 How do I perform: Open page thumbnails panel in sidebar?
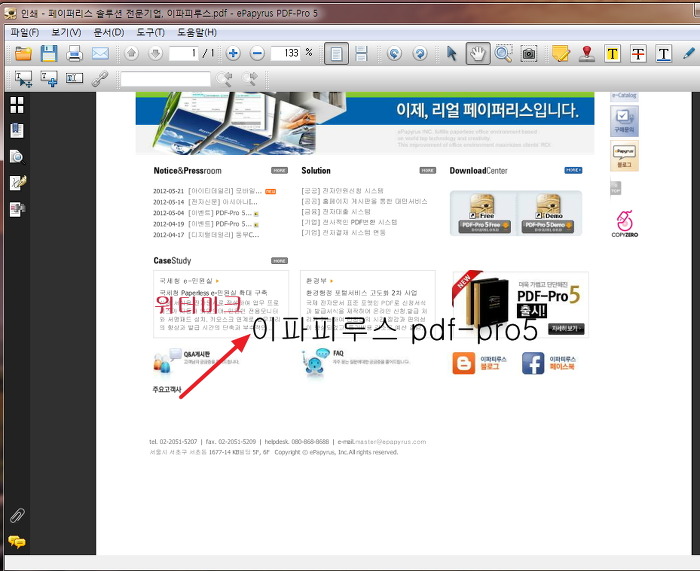[17, 105]
